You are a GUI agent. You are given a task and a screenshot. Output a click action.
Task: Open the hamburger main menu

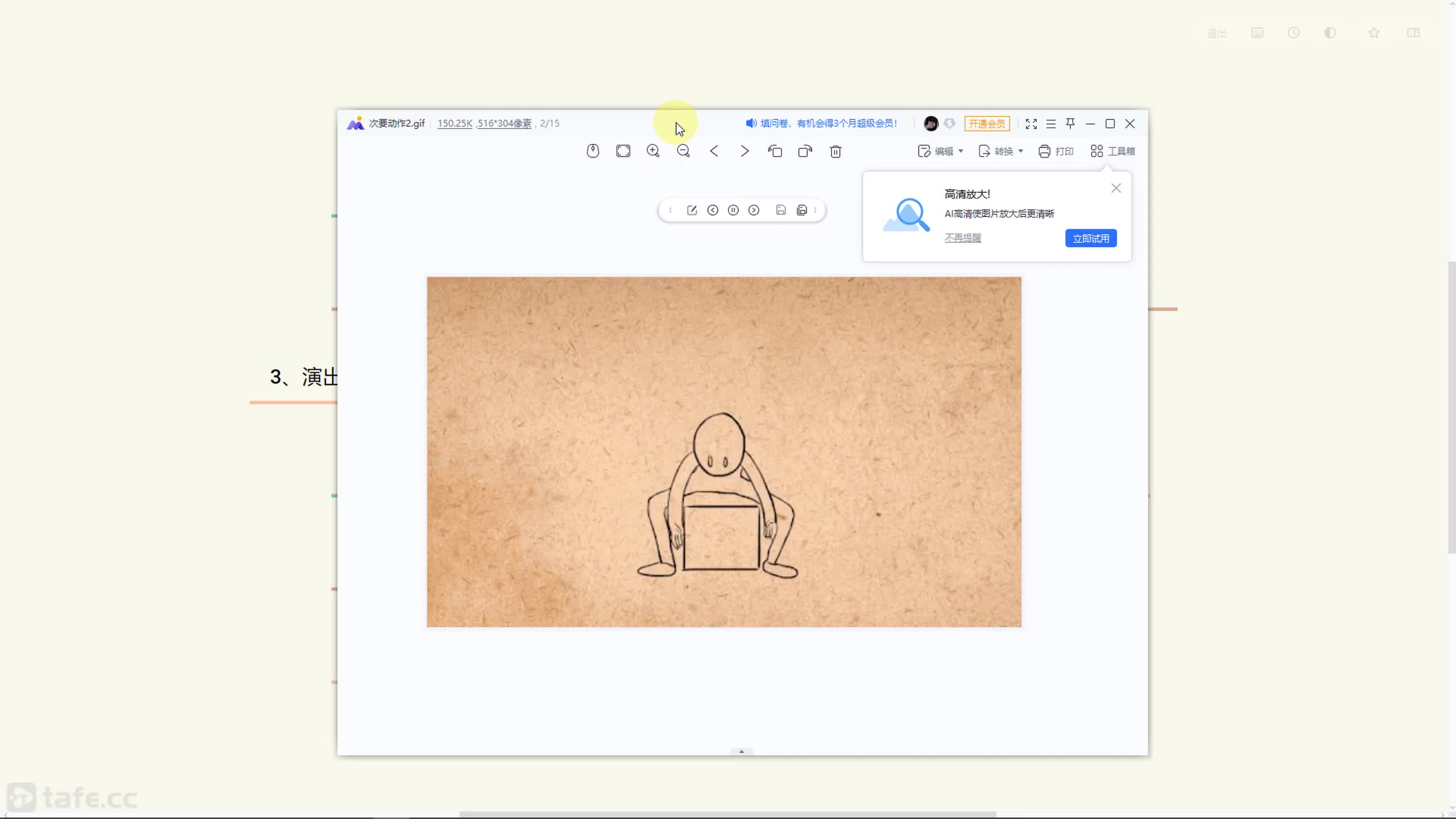coord(1051,123)
